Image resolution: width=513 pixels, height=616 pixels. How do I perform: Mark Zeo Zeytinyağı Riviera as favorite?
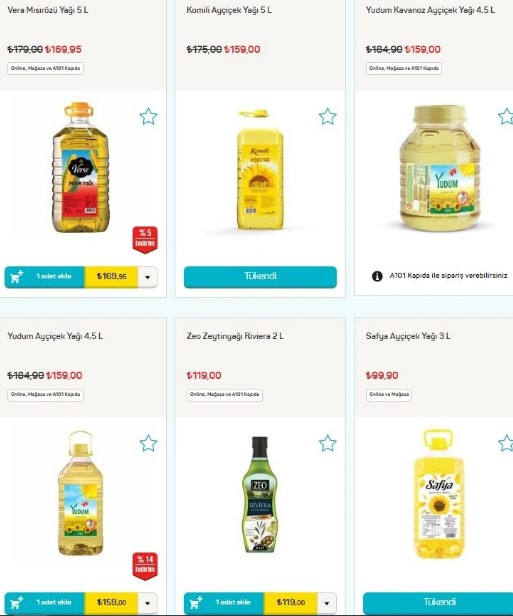tap(328, 443)
